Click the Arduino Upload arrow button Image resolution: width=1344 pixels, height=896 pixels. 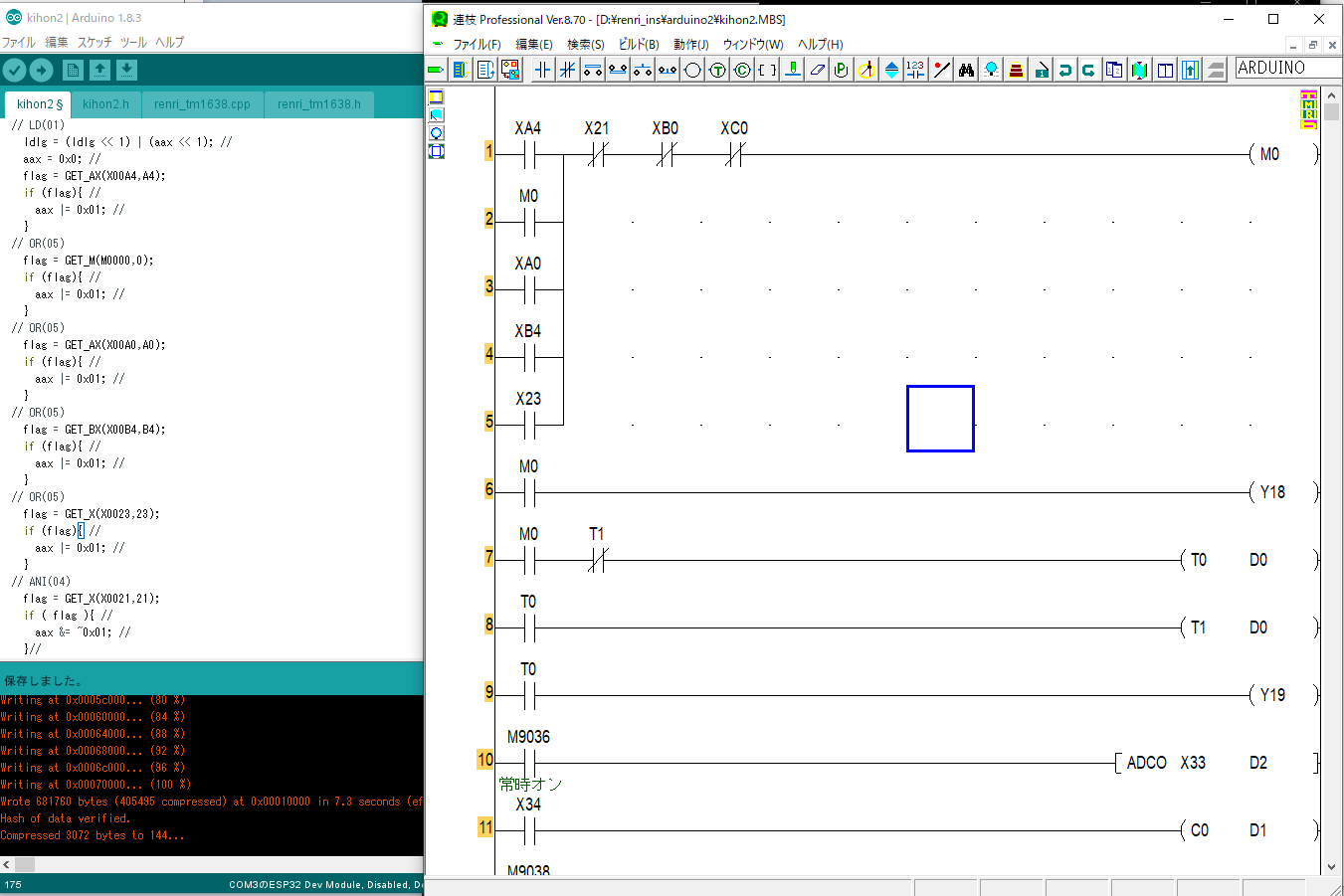[x=41, y=70]
